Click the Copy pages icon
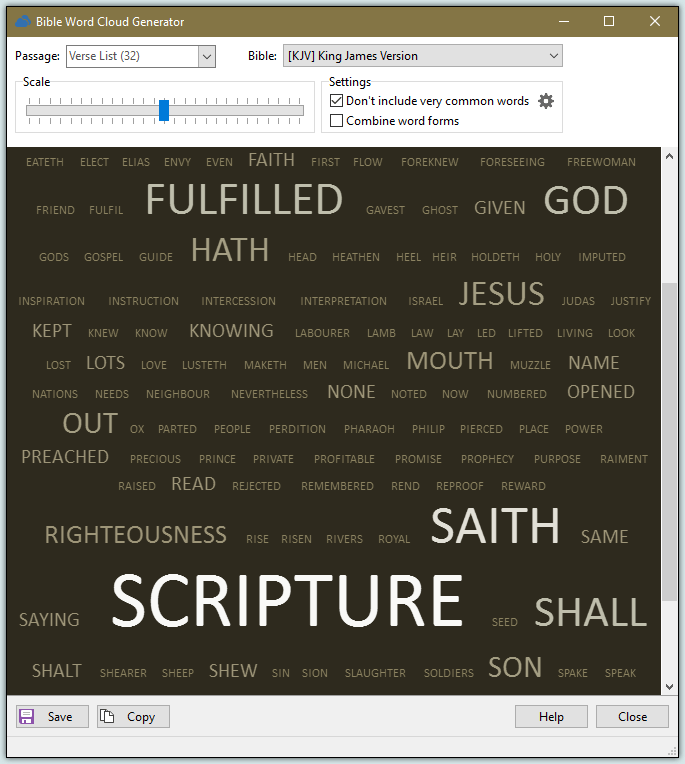The height and width of the screenshot is (764, 685). point(107,716)
